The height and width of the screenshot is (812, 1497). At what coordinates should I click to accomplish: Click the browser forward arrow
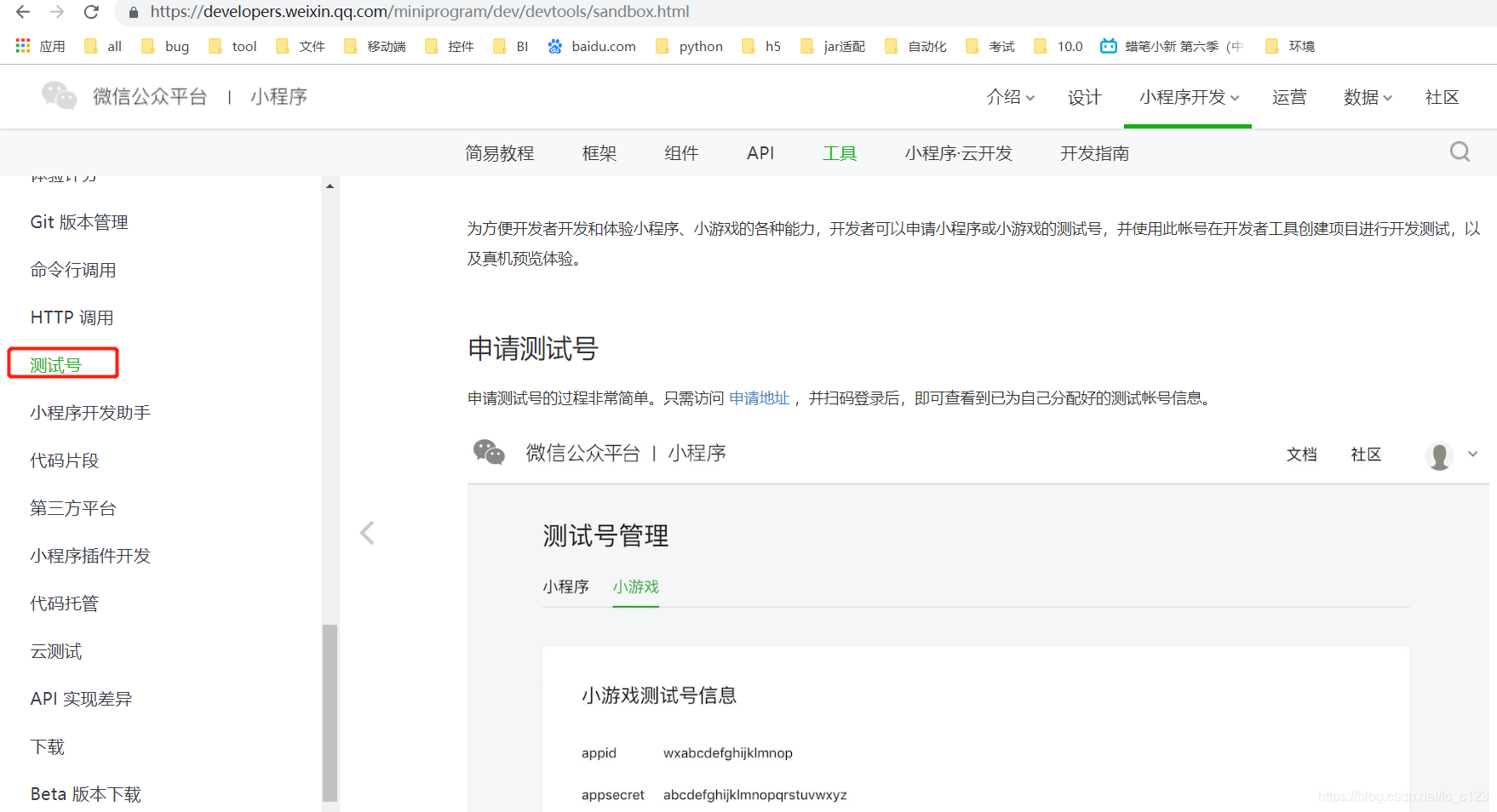tap(57, 12)
